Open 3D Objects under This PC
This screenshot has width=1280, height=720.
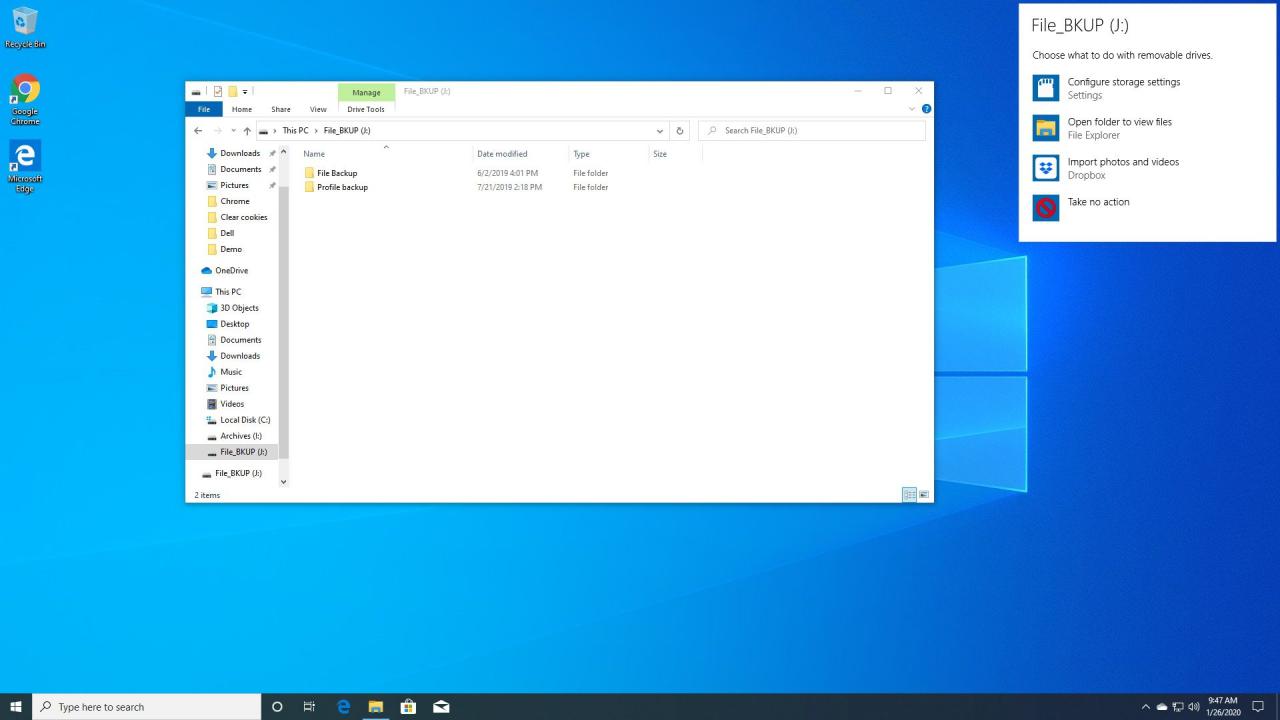coord(239,308)
